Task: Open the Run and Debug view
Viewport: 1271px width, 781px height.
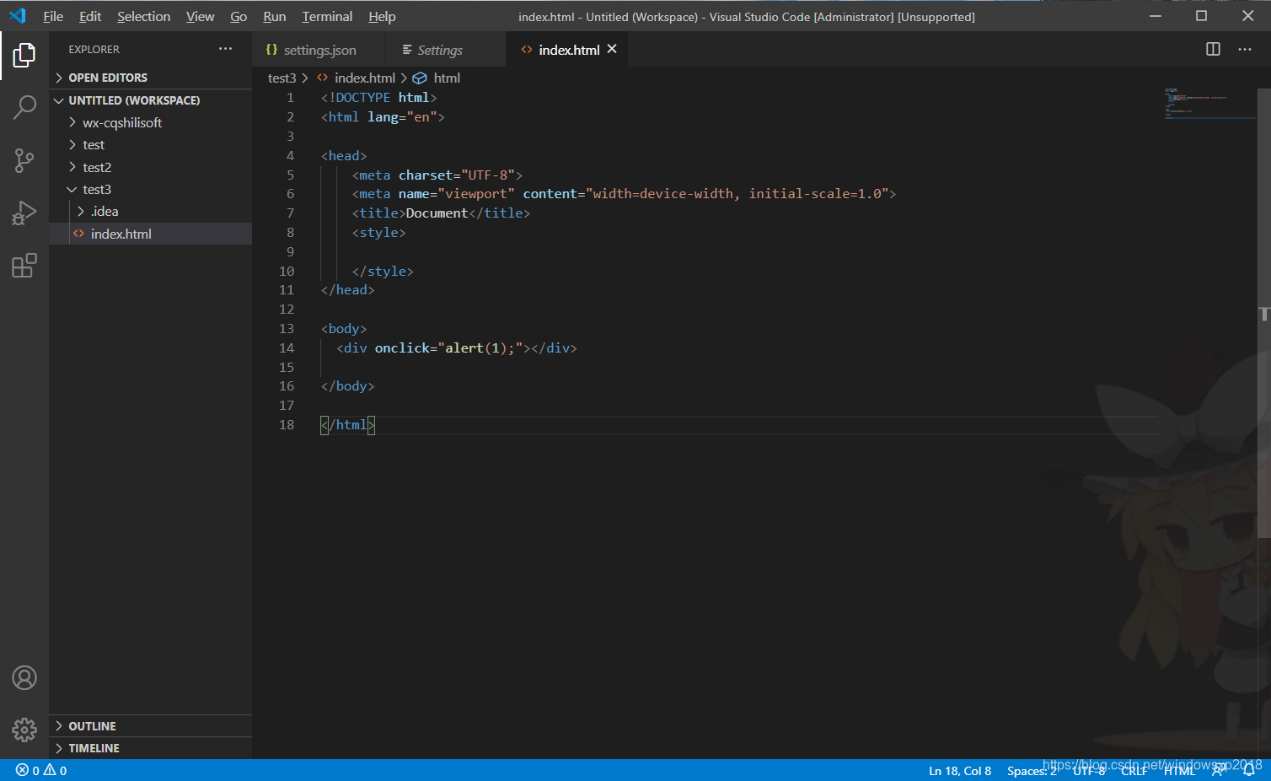Action: point(24,213)
